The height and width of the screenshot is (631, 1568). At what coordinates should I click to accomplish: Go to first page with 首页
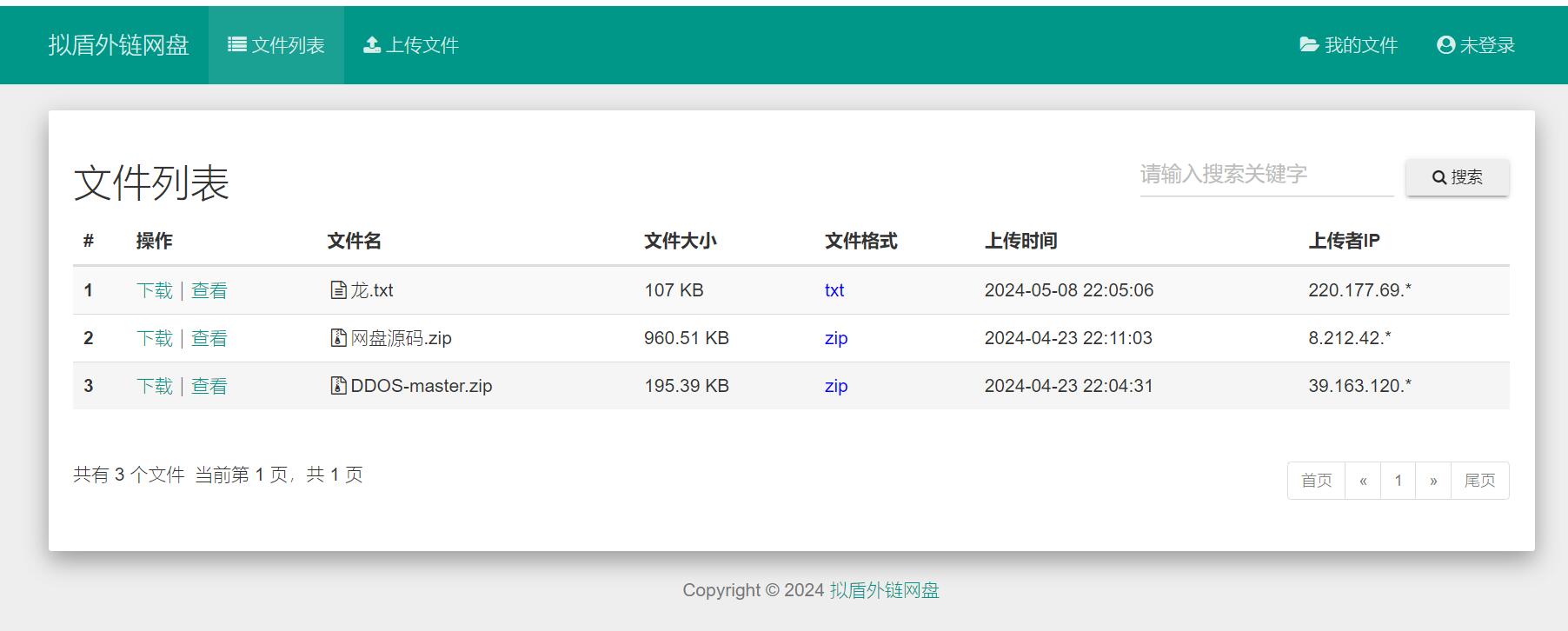pos(1316,481)
